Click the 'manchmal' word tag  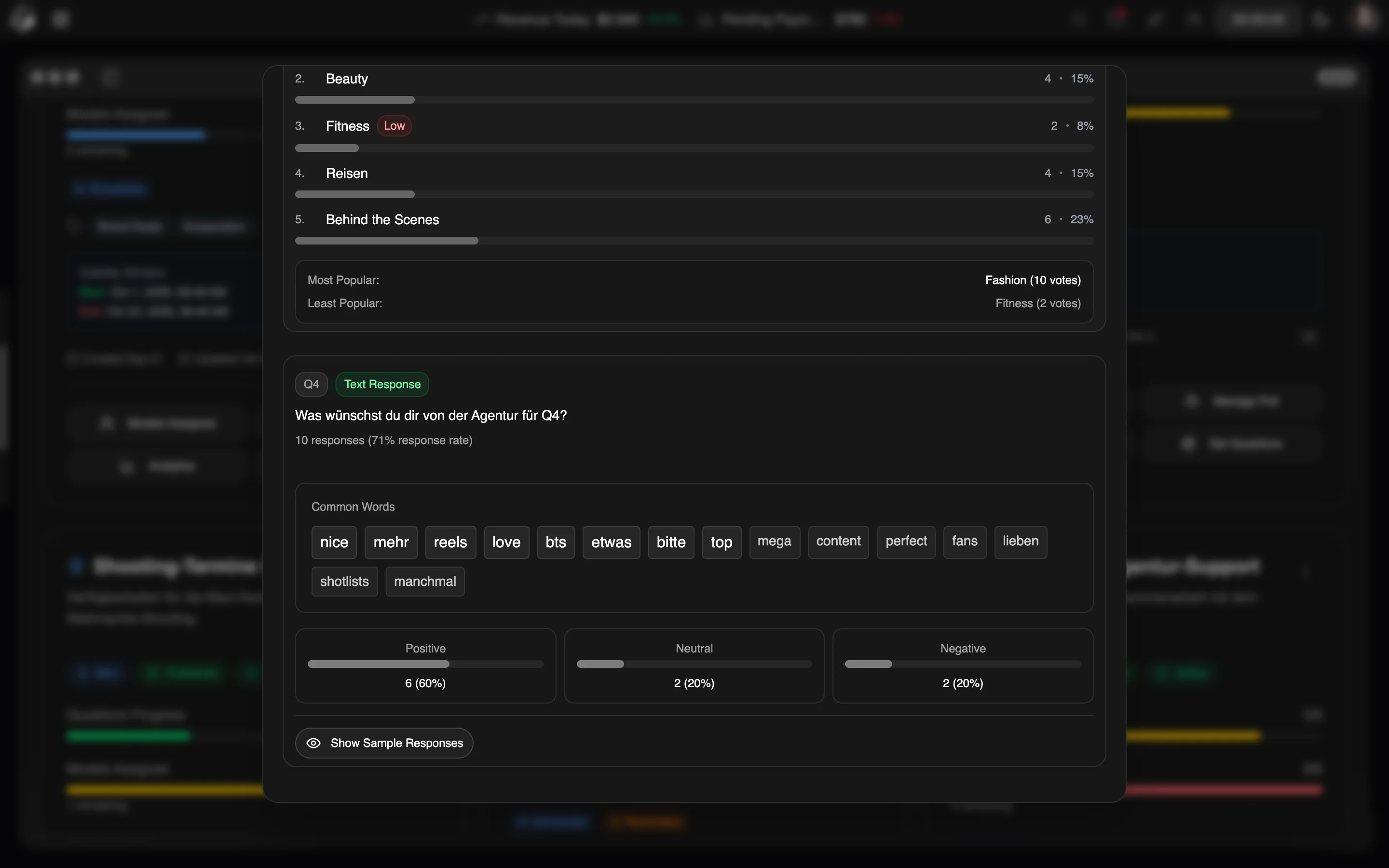[x=425, y=582]
